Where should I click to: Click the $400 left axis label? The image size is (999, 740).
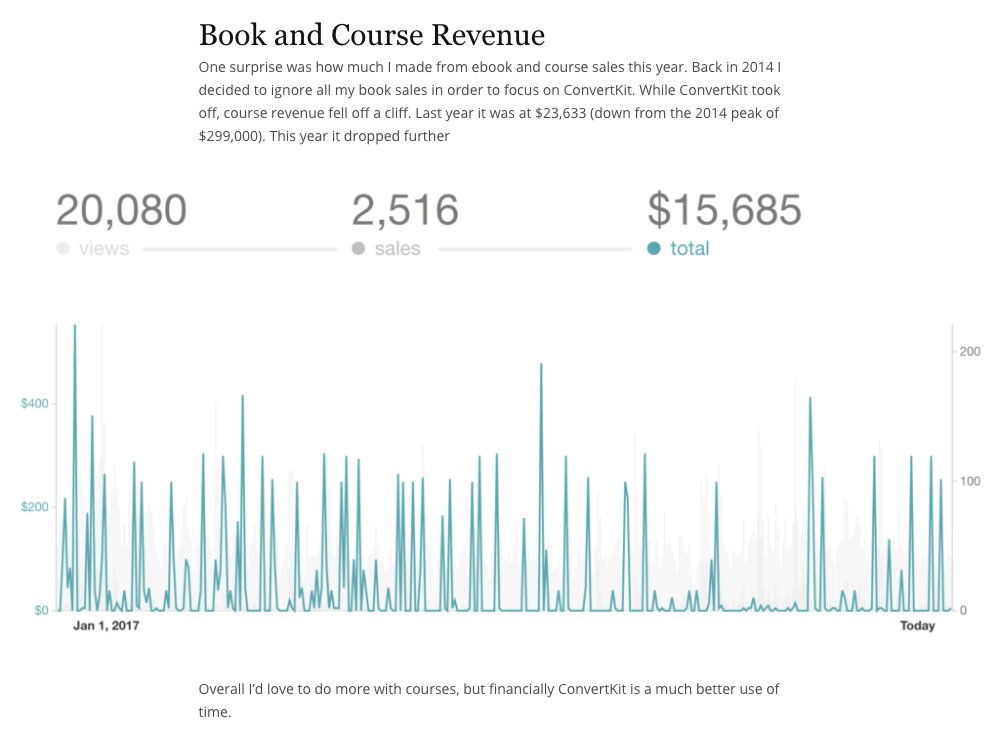coord(35,404)
